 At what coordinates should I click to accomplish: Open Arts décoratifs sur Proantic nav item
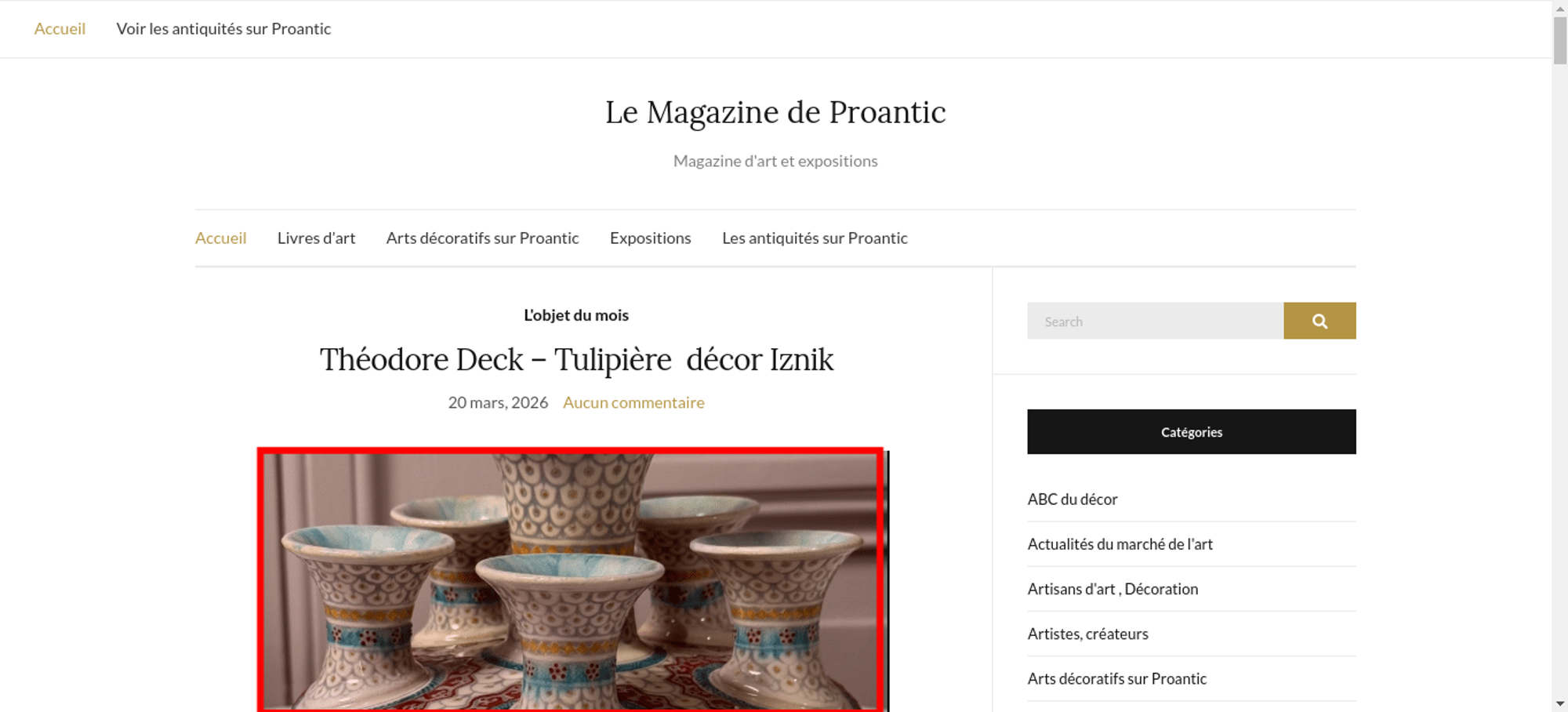[482, 238]
